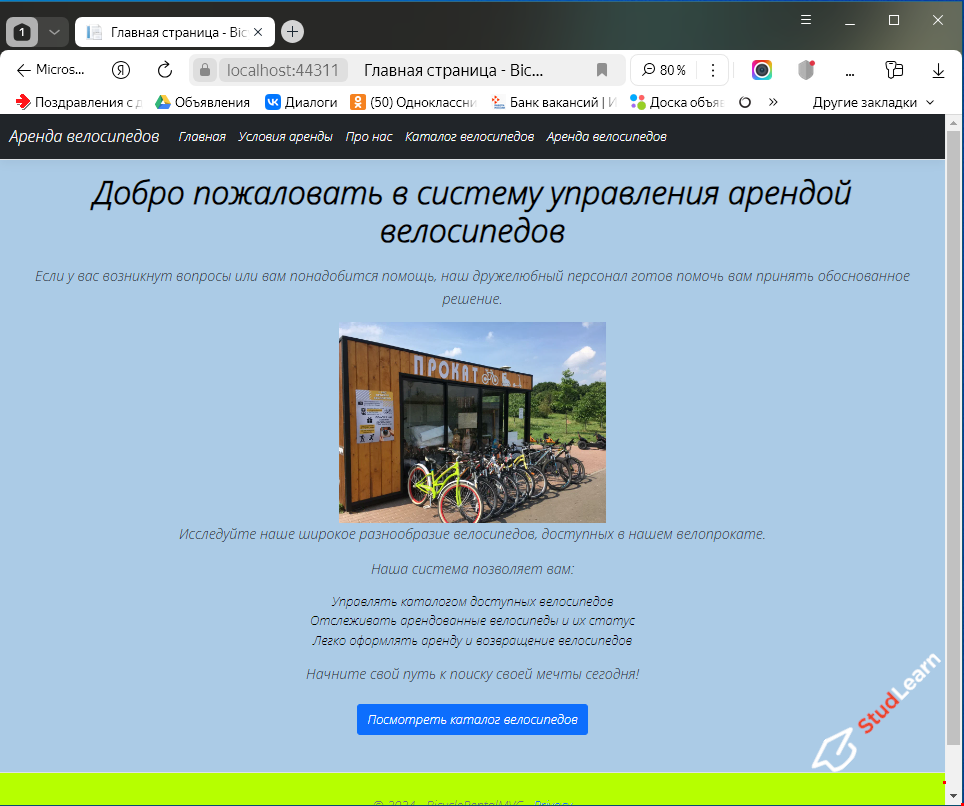The height and width of the screenshot is (806, 964).
Task: Select Про нас in the site navigation
Action: click(x=369, y=137)
